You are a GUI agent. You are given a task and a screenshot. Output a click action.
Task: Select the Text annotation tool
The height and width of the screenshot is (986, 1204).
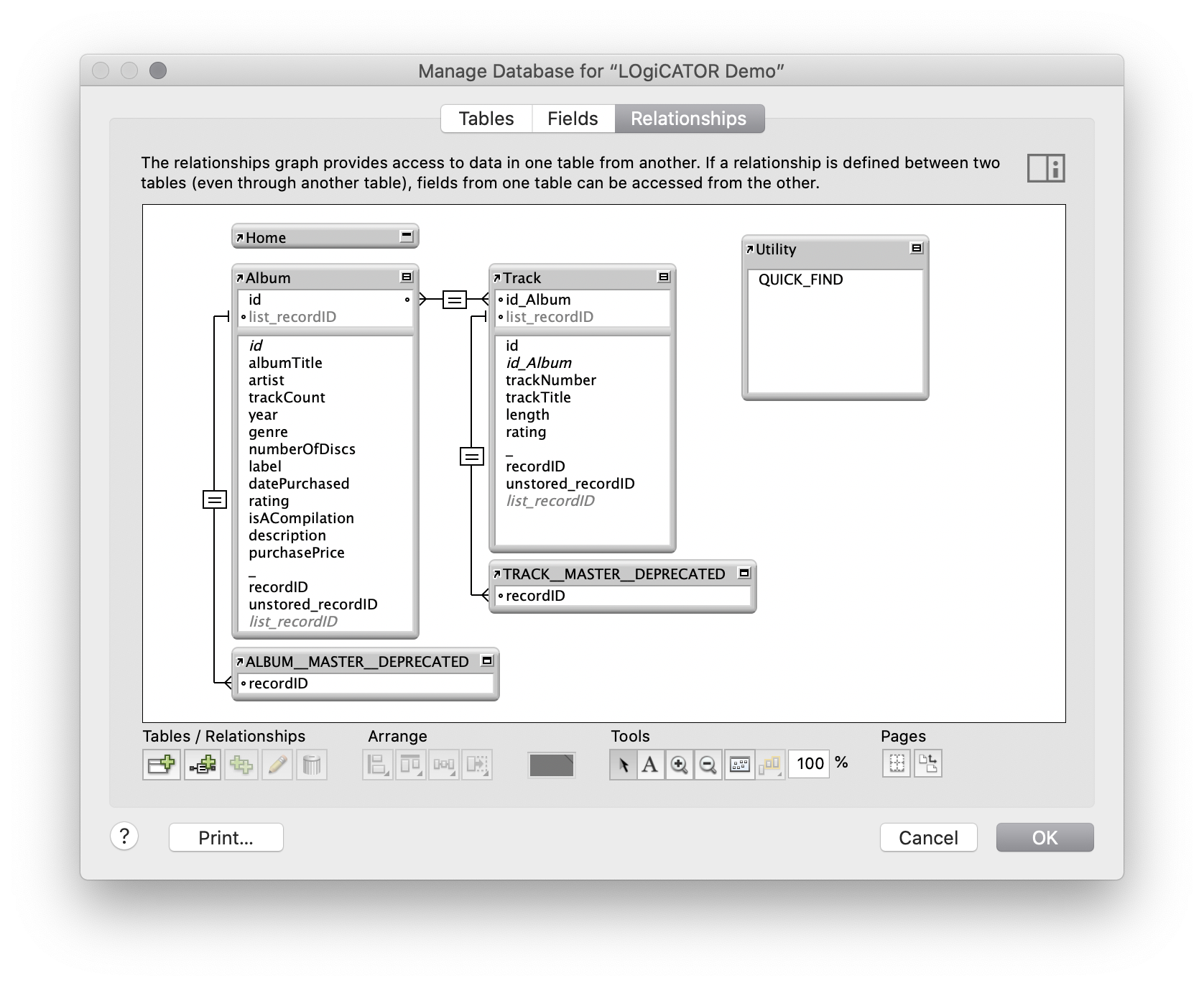pos(651,765)
